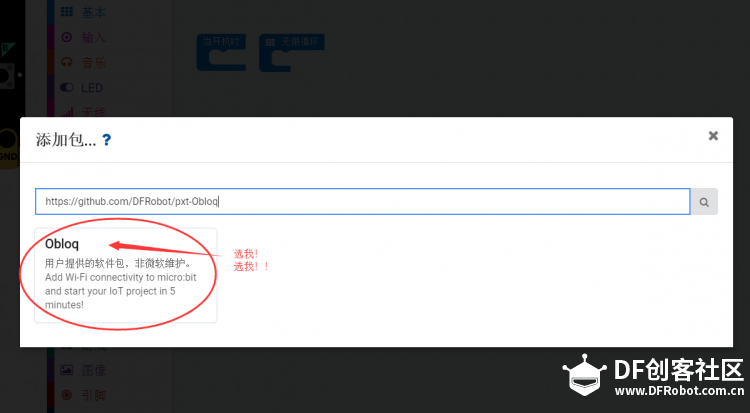Viewport: 750px width, 413px height.
Task: Click the LED toggle icon
Action: click(x=66, y=88)
